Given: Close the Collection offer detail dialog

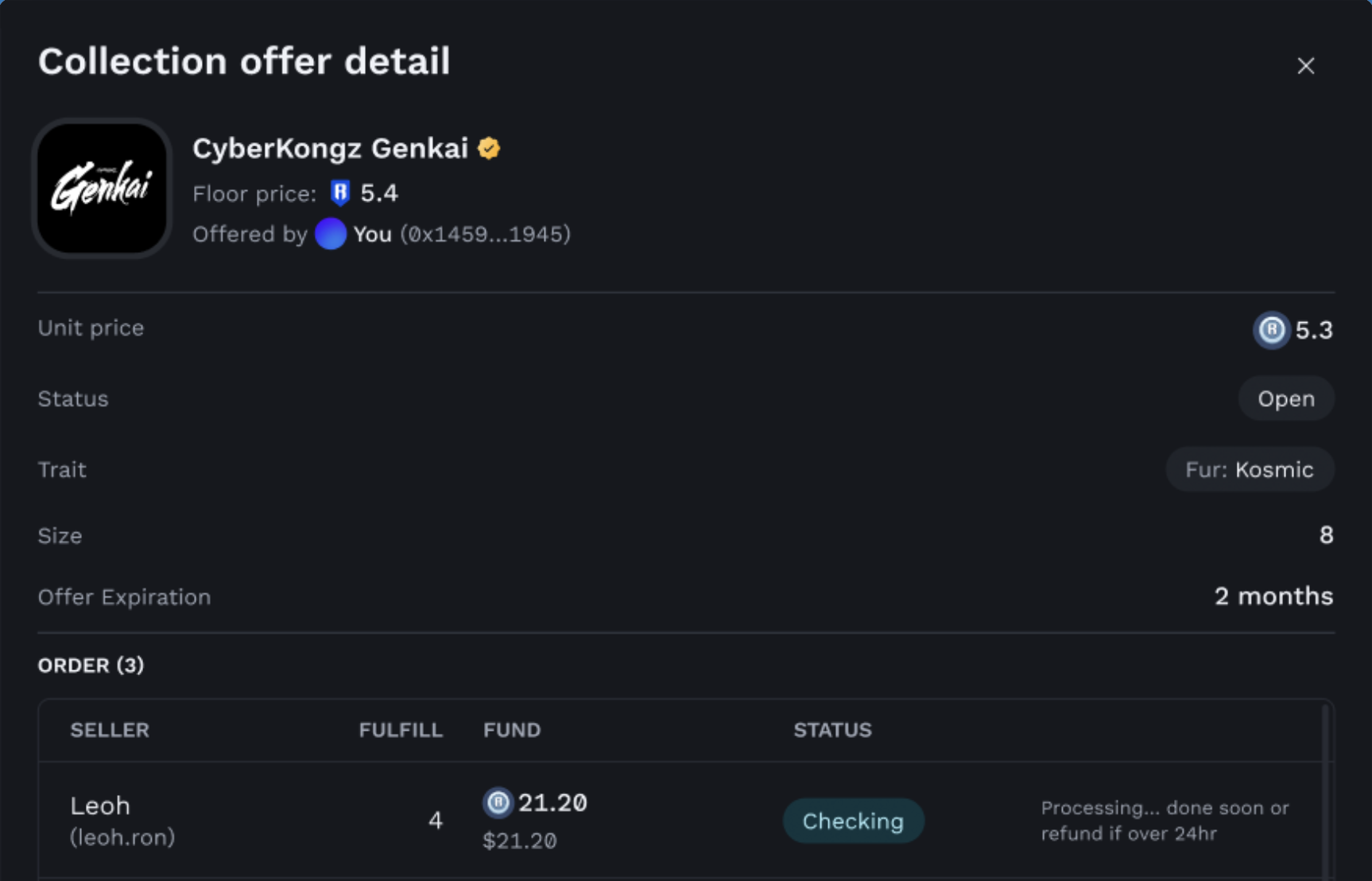Looking at the screenshot, I should [1305, 66].
